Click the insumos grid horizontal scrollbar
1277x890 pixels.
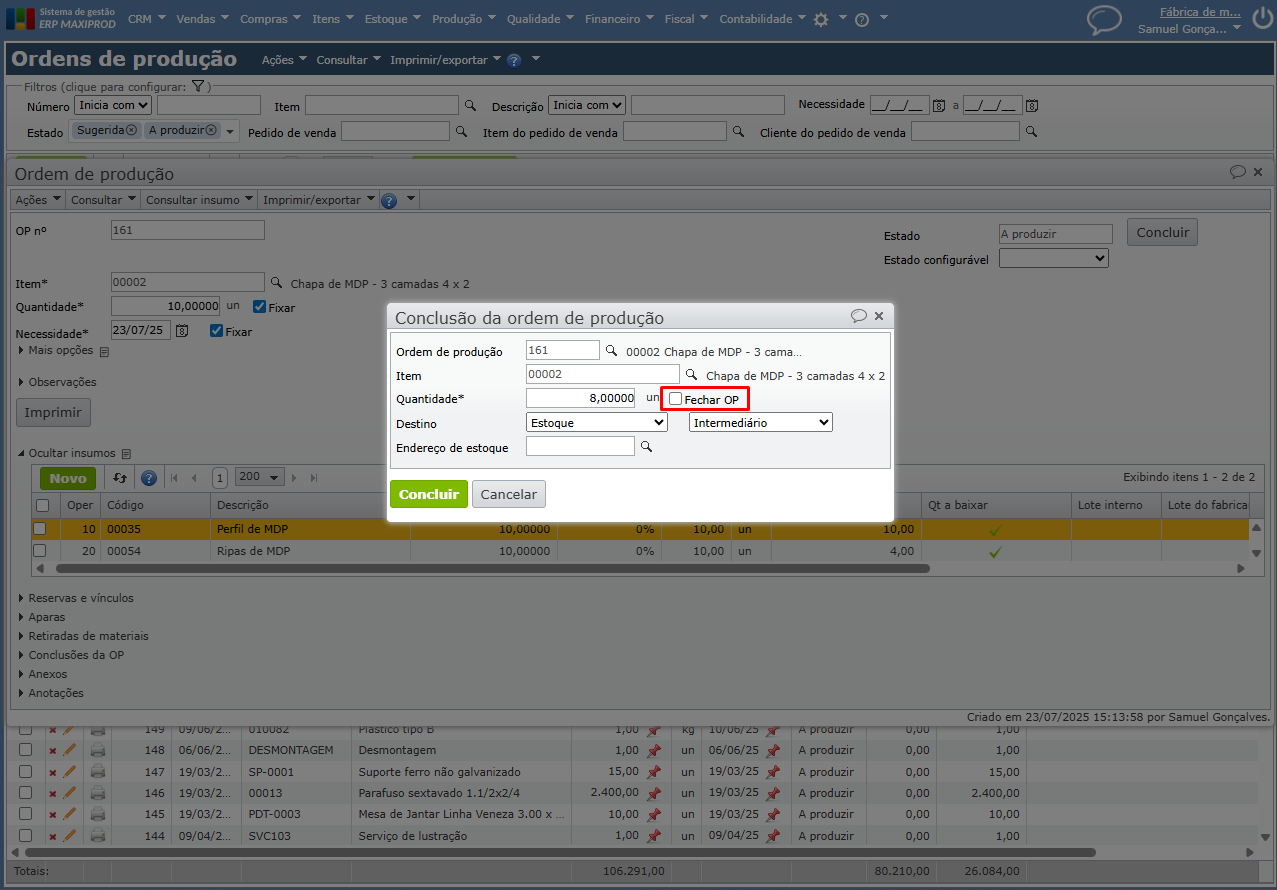(x=492, y=568)
